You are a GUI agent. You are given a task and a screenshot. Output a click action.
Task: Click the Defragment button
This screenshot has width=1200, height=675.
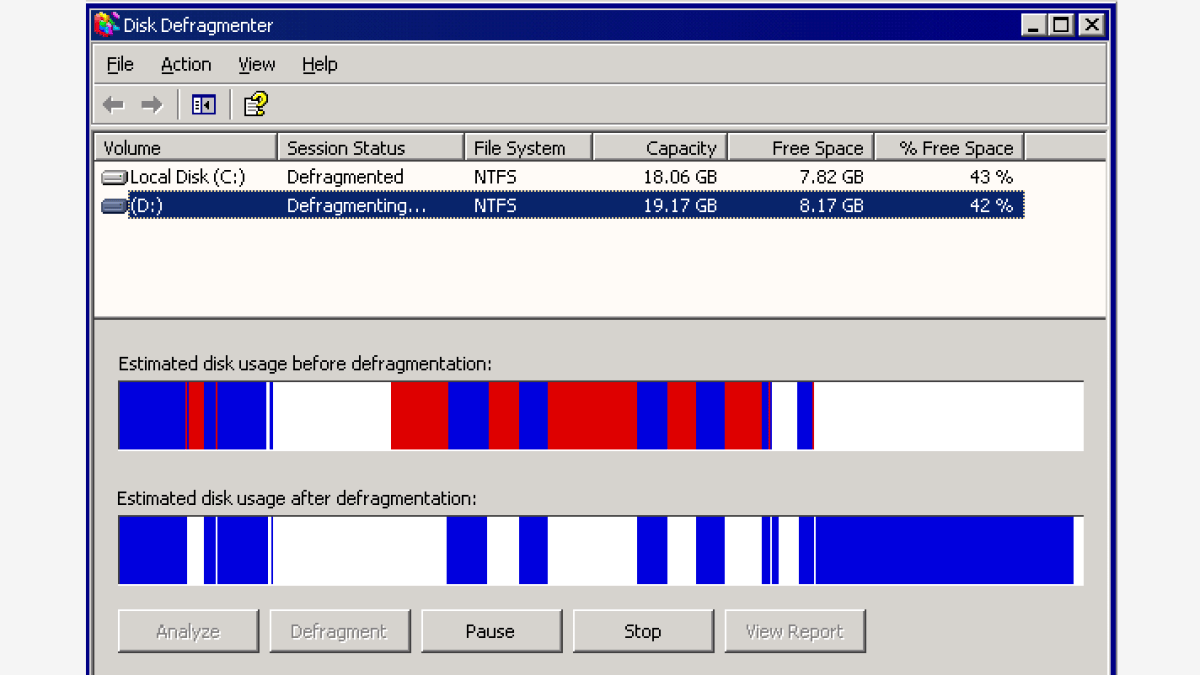339,631
